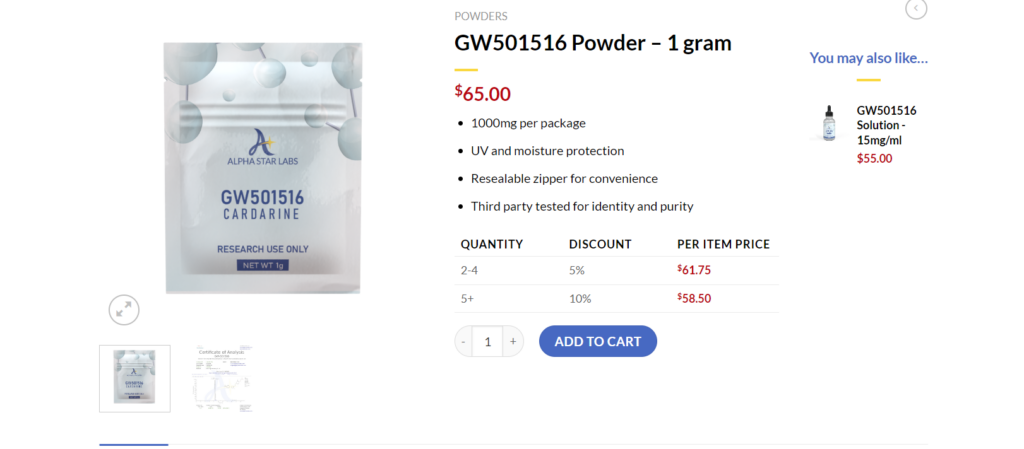Click the image zoom expand icon
This screenshot has width=1024, height=449.
tap(124, 310)
